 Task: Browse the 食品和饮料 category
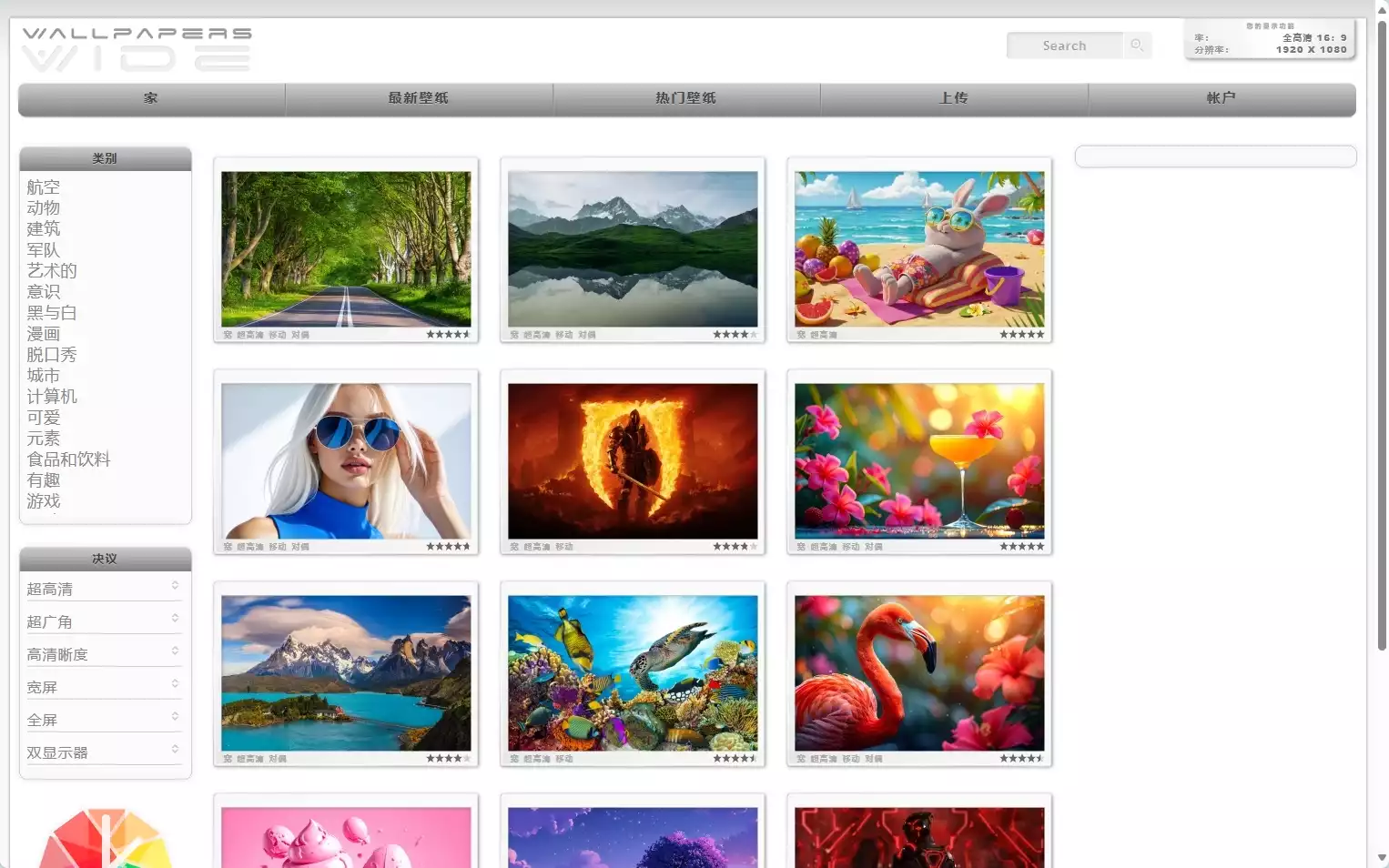68,459
